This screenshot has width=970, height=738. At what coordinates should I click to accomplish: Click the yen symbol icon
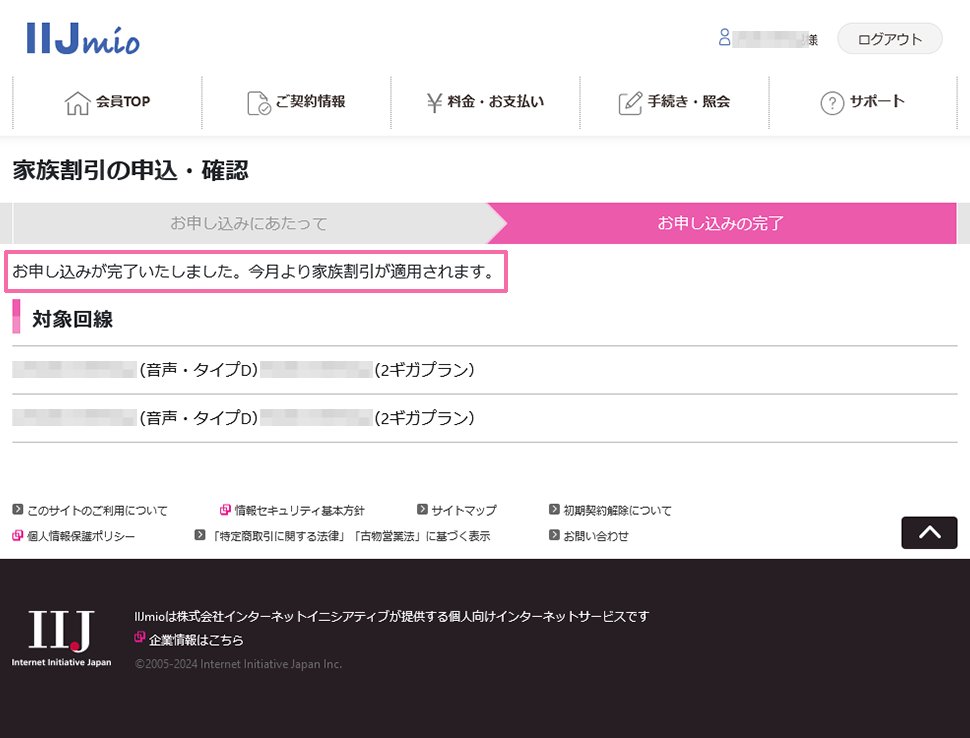point(434,103)
